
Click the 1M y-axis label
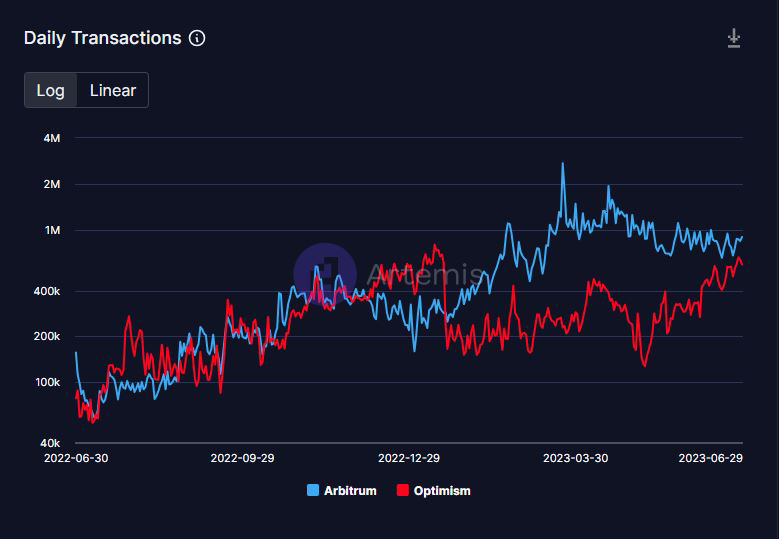click(x=52, y=231)
